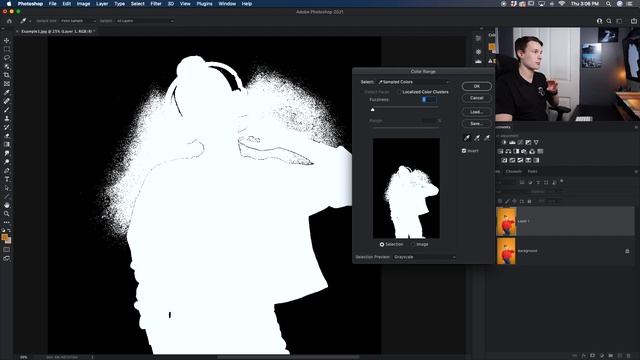
Task: Click the Background layer lock icon
Action: tap(627, 251)
